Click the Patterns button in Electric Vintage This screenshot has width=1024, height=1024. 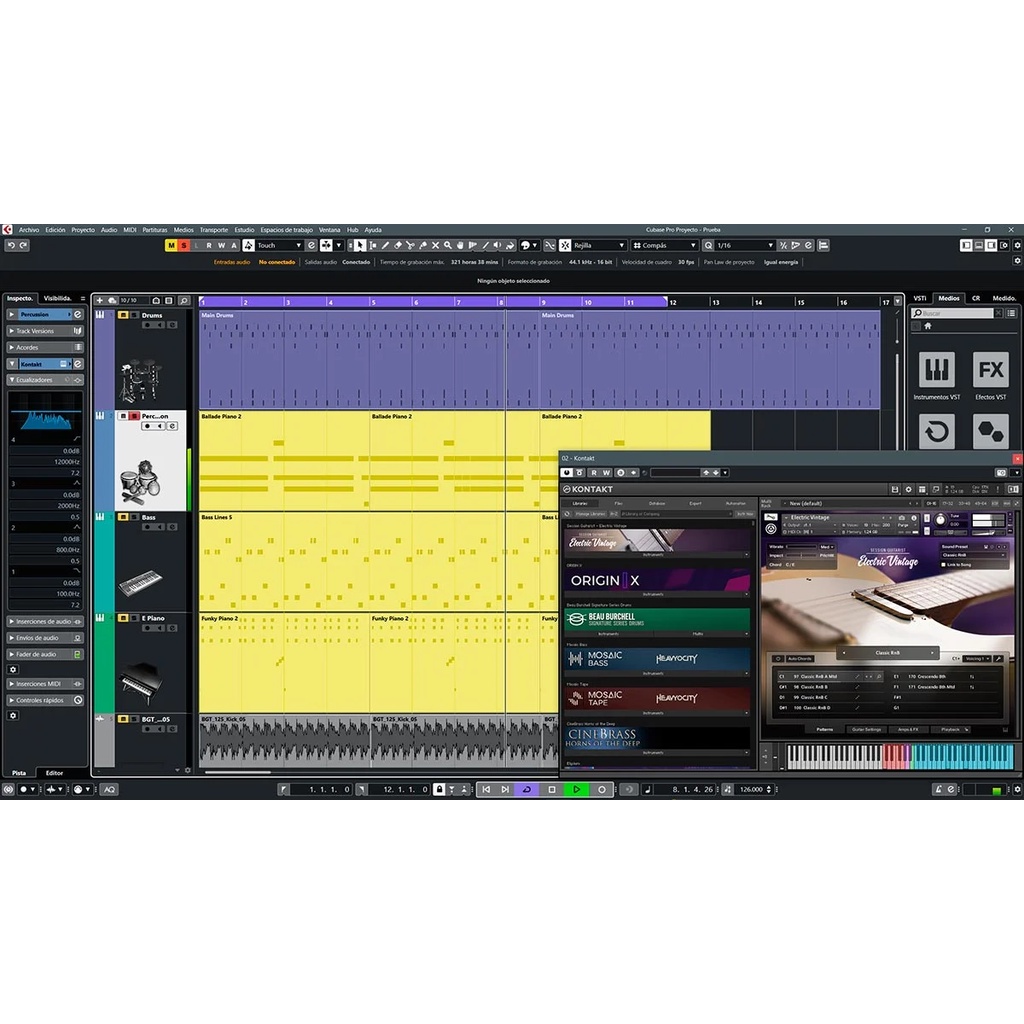[825, 729]
